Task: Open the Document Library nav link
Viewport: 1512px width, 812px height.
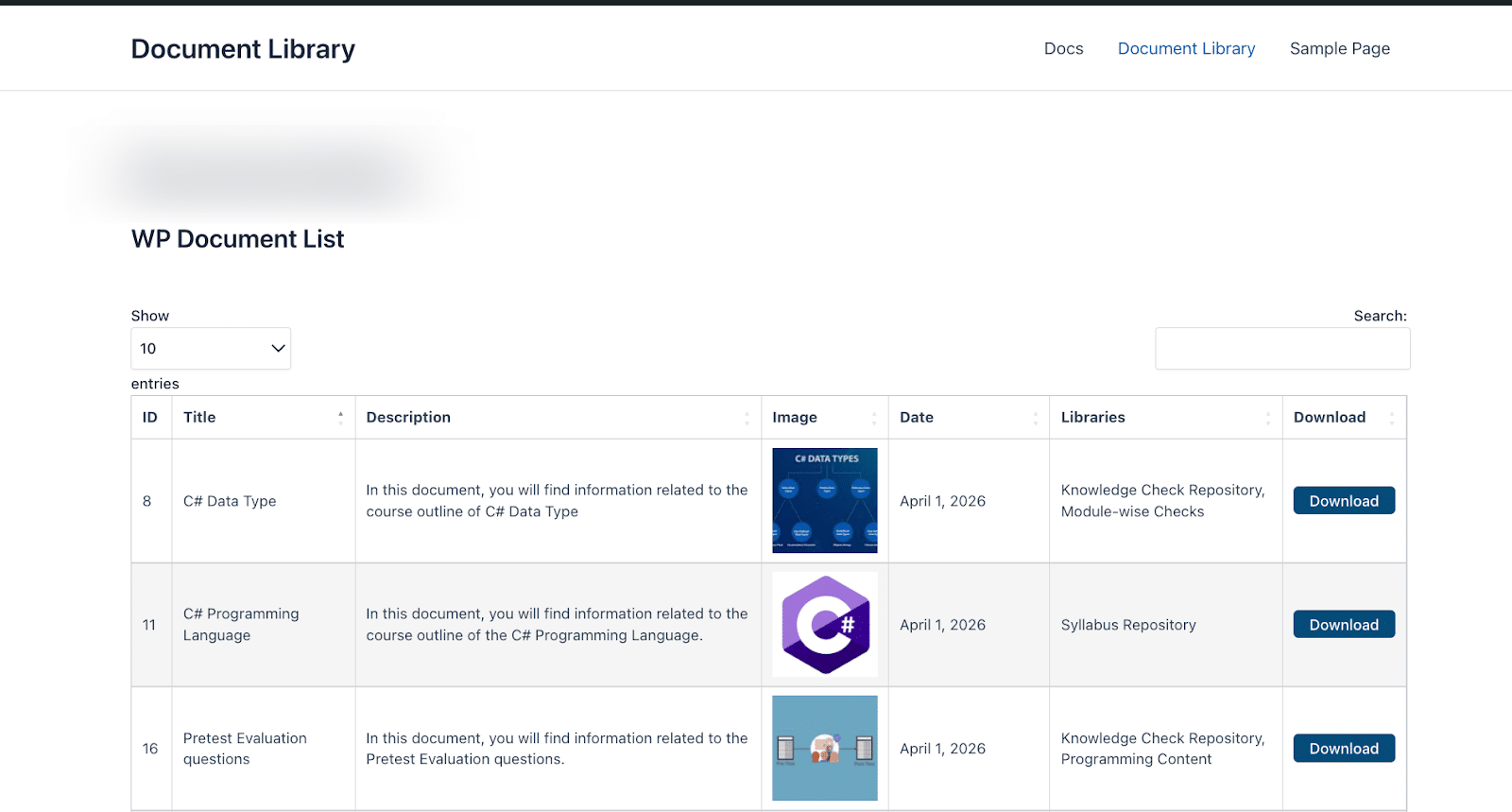Action: tap(1186, 48)
